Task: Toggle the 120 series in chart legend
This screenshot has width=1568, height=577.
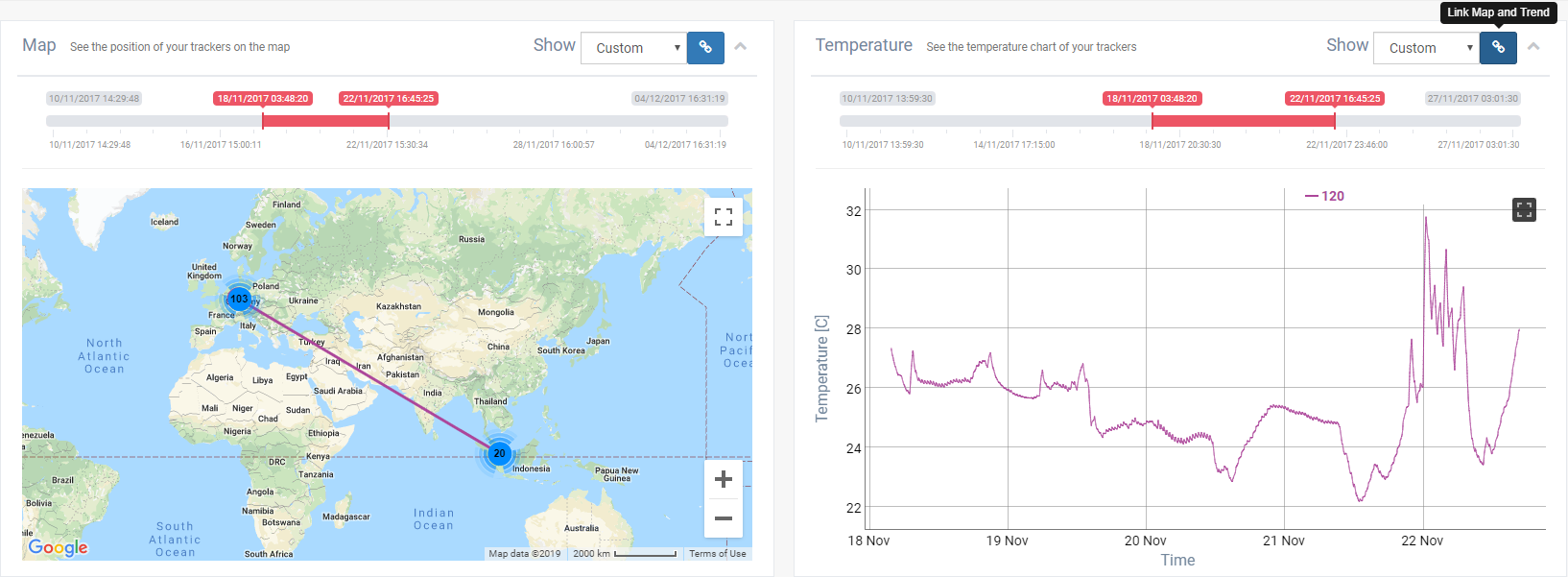Action: [x=1324, y=196]
